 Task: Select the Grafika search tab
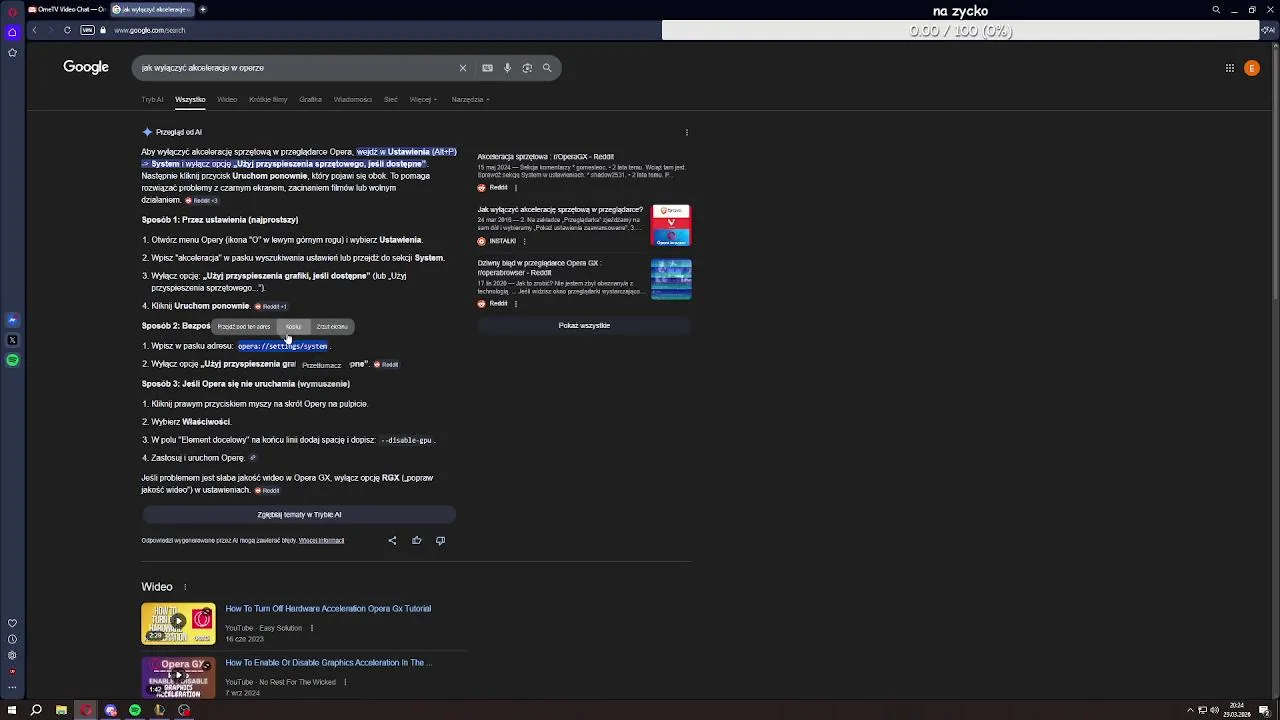tap(310, 99)
